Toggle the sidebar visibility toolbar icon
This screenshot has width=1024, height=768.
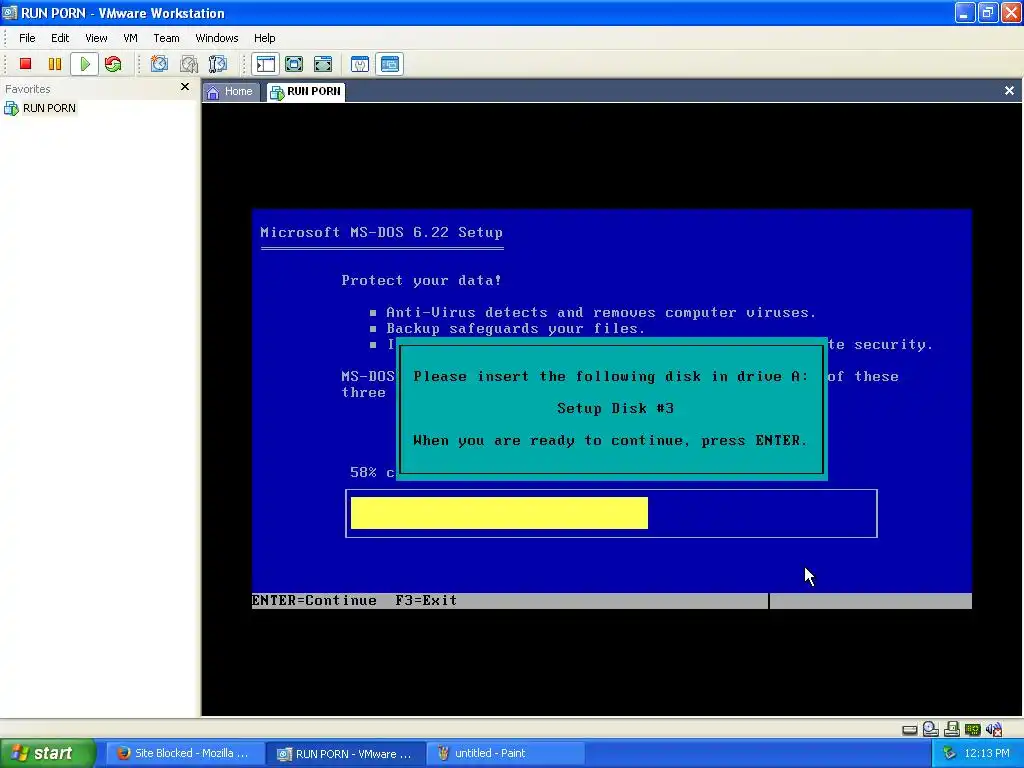click(266, 64)
